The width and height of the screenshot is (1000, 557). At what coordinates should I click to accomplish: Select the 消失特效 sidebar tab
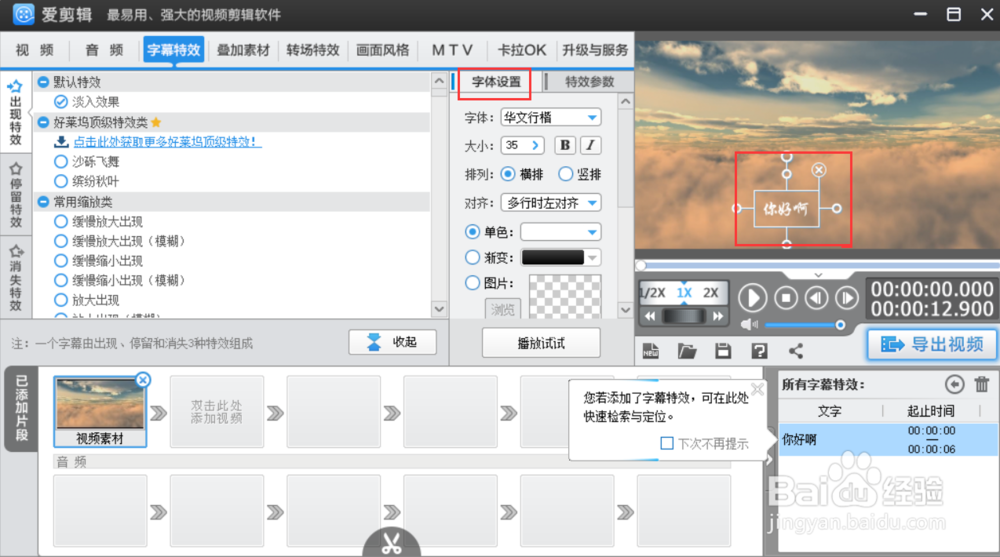[15, 277]
